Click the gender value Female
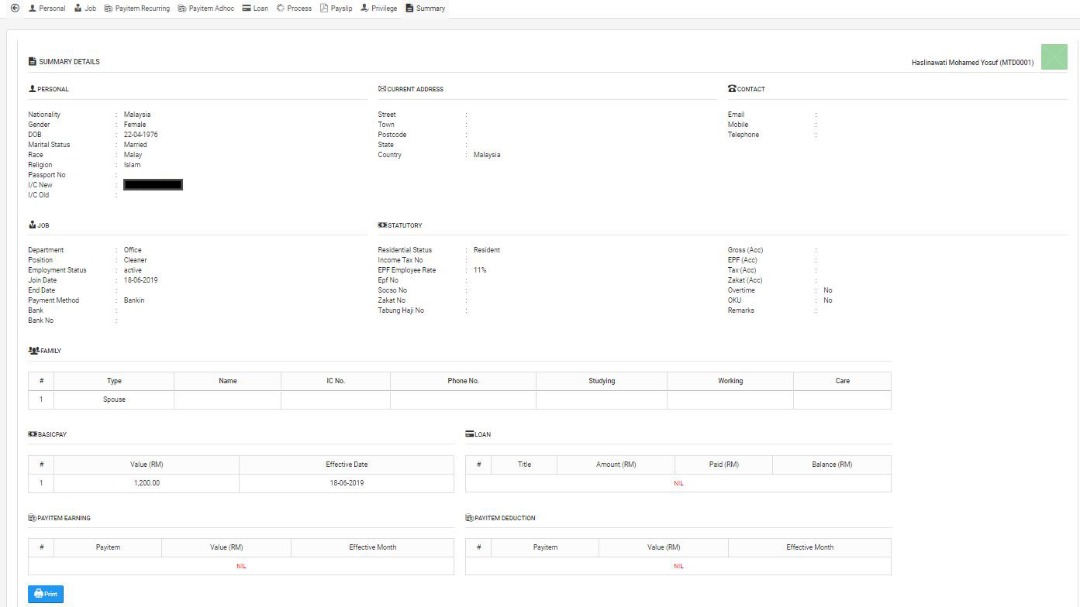Image resolution: width=1080 pixels, height=607 pixels. click(135, 125)
